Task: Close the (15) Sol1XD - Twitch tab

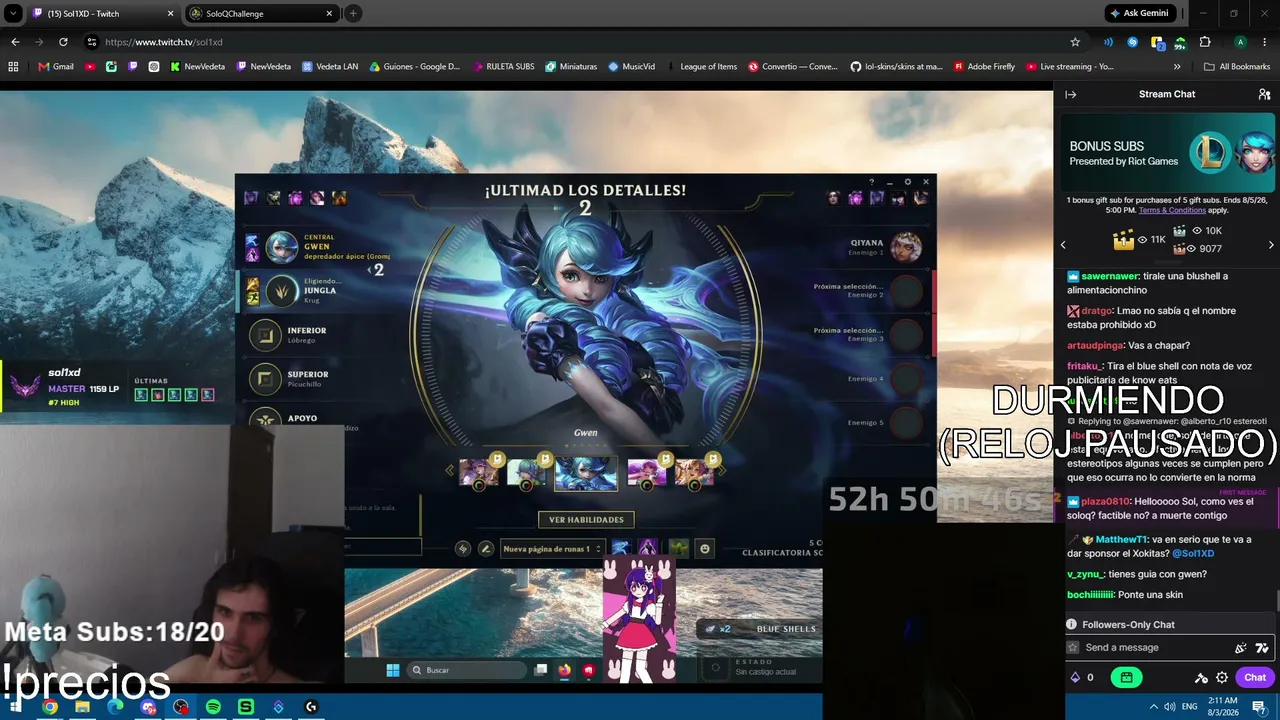Action: pos(170,14)
